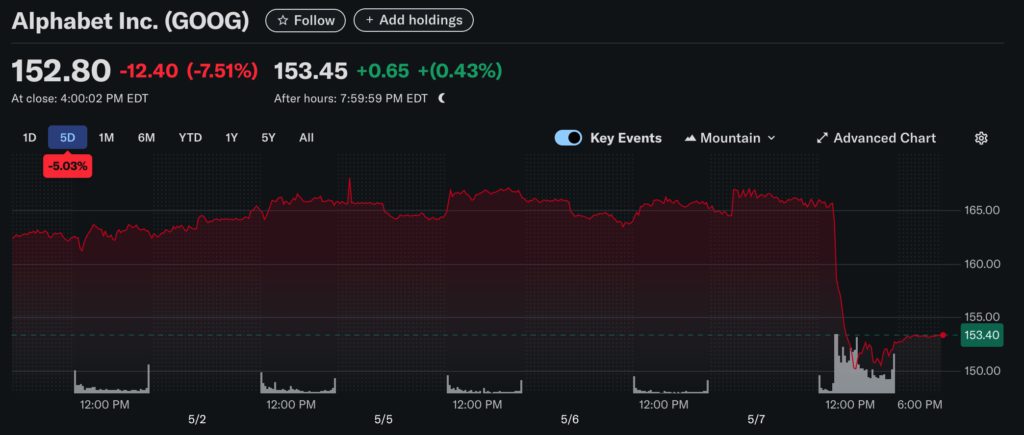This screenshot has width=1024, height=435.
Task: Click the At close 4:00:02 PM EDT text
Action: [80, 99]
